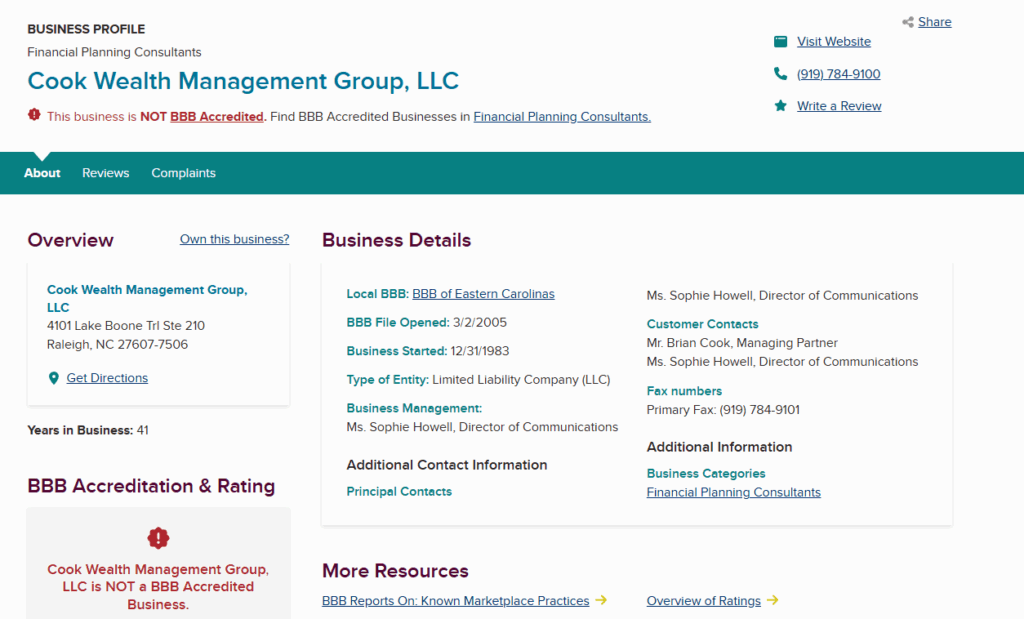Image resolution: width=1024 pixels, height=619 pixels.
Task: Open the Overview of Ratings link
Action: tap(703, 601)
